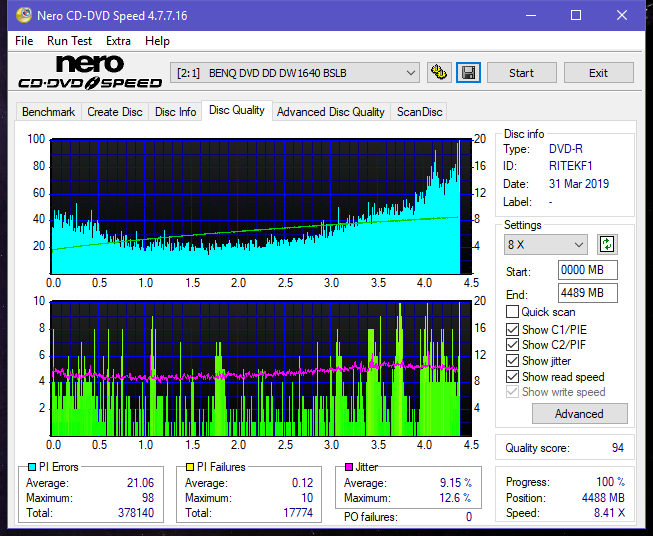Toggle Show read speed checkbox
Image resolution: width=653 pixels, height=536 pixels.
tap(512, 376)
